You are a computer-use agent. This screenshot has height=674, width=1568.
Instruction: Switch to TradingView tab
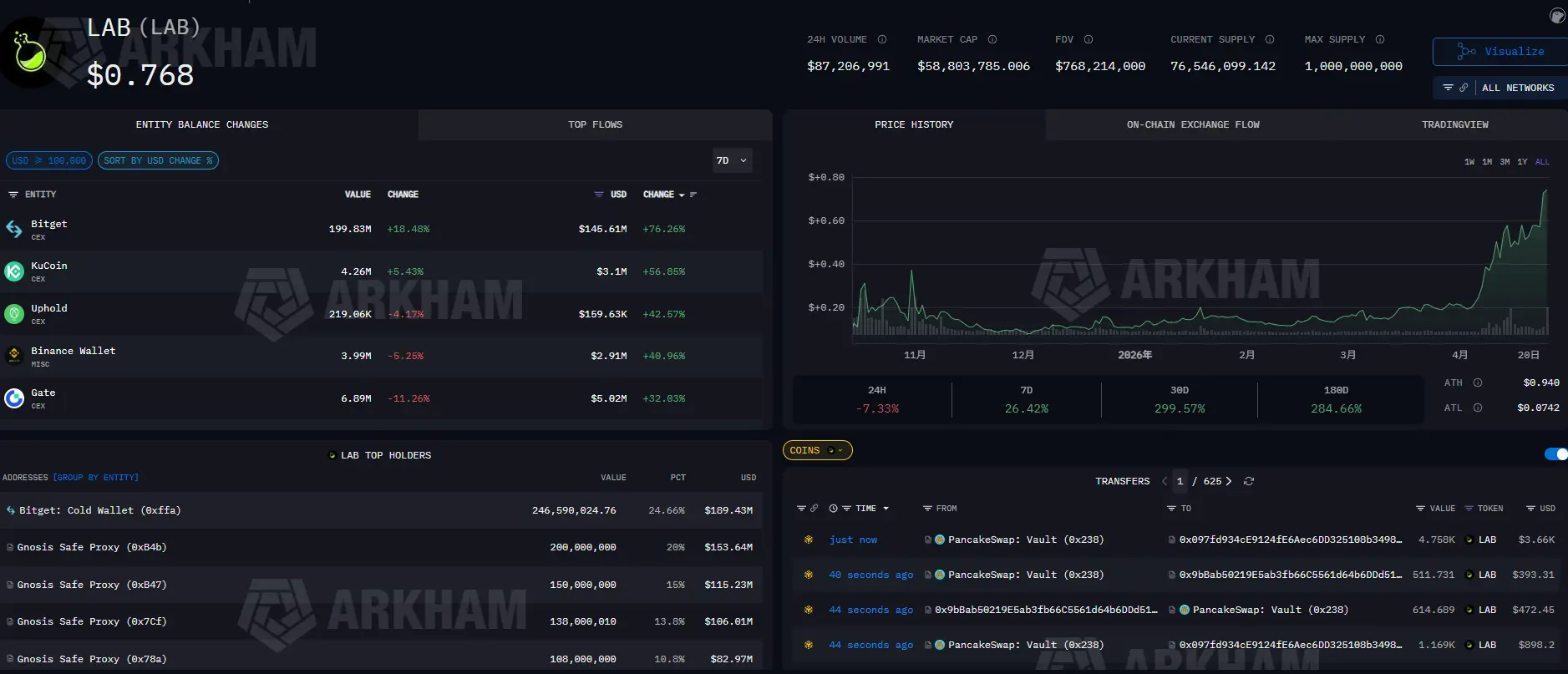click(x=1454, y=124)
